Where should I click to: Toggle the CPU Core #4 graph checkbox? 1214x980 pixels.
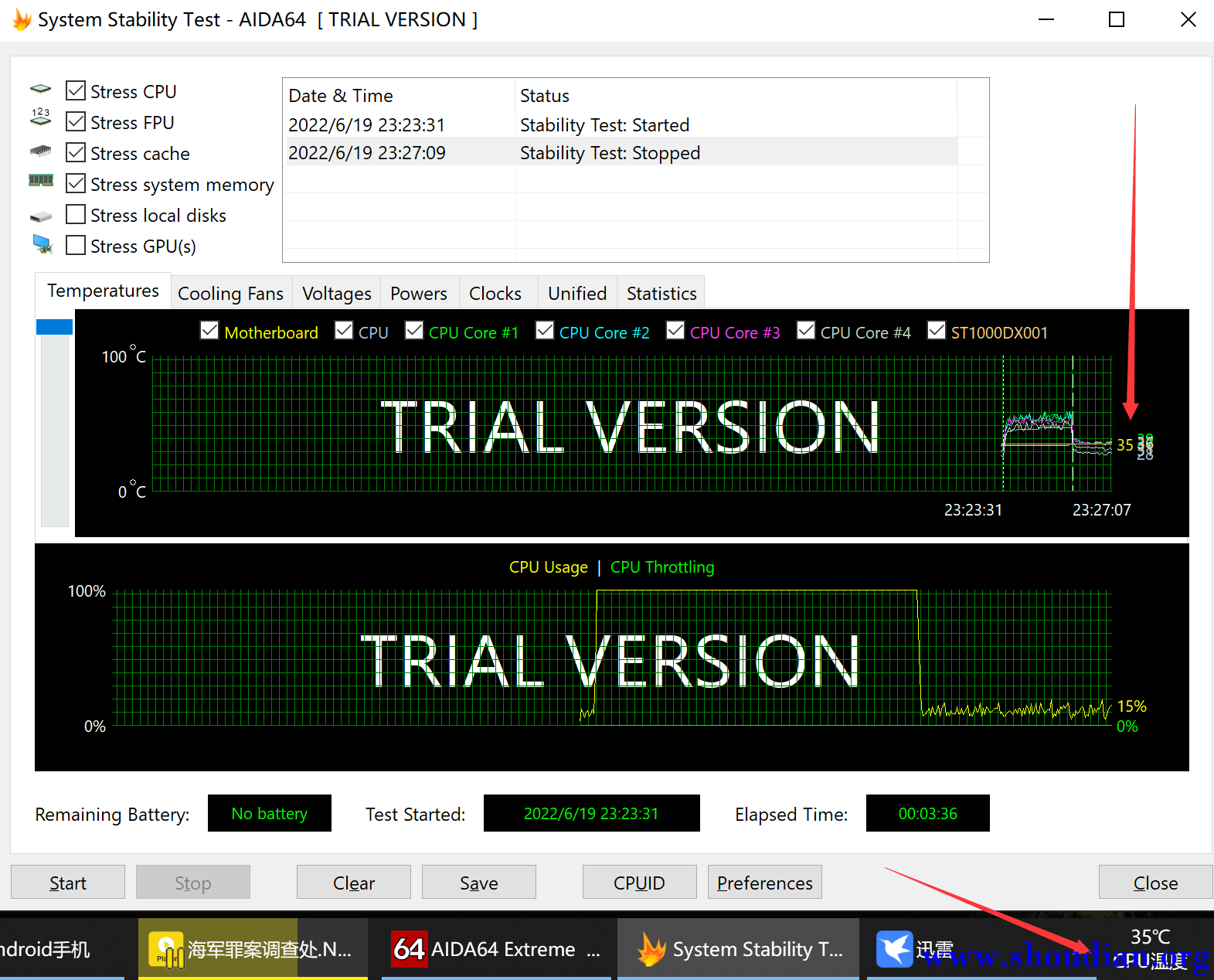point(806,330)
